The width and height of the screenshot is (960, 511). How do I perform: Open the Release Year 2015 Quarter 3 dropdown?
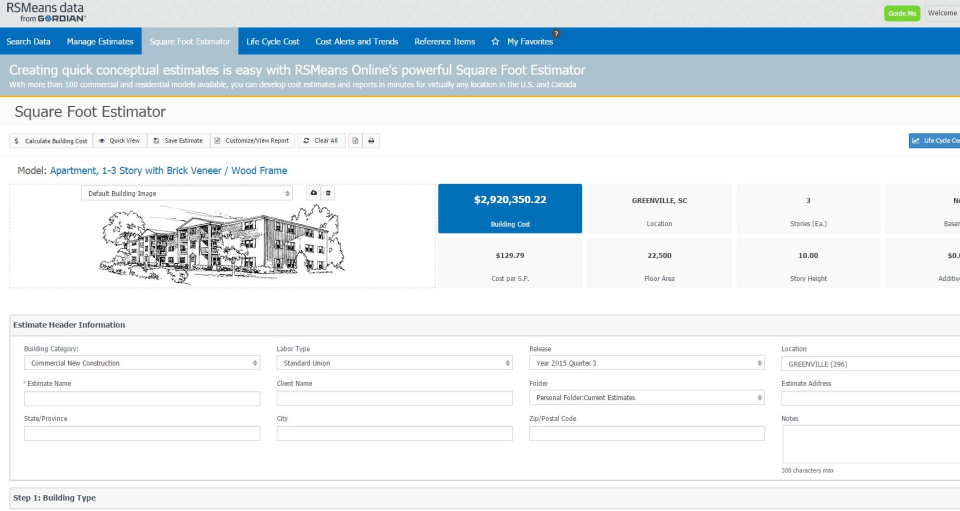pos(647,363)
